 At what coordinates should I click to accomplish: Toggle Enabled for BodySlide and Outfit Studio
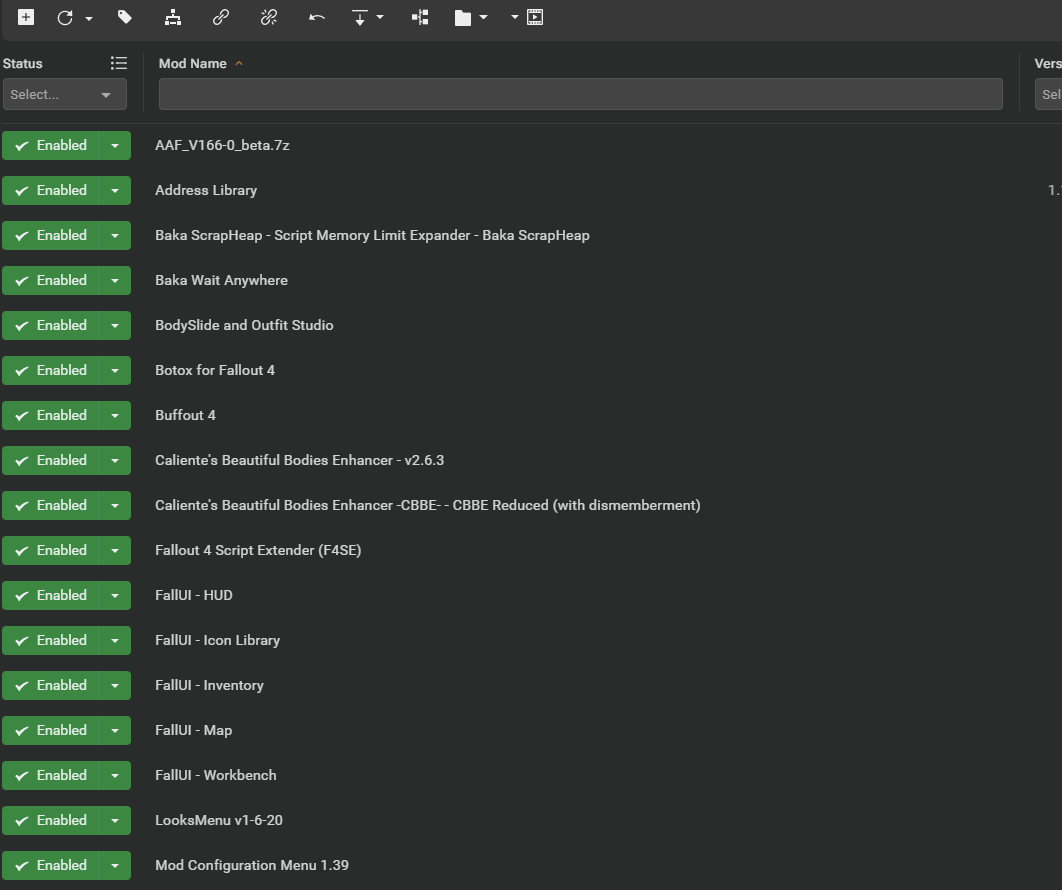pos(51,325)
